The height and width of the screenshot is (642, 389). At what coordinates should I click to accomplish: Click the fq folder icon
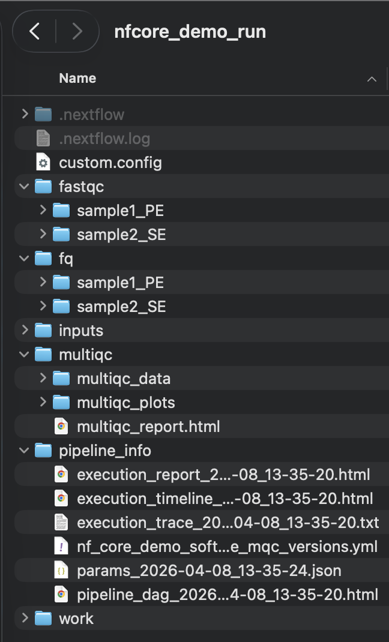pyautogui.click(x=43, y=258)
